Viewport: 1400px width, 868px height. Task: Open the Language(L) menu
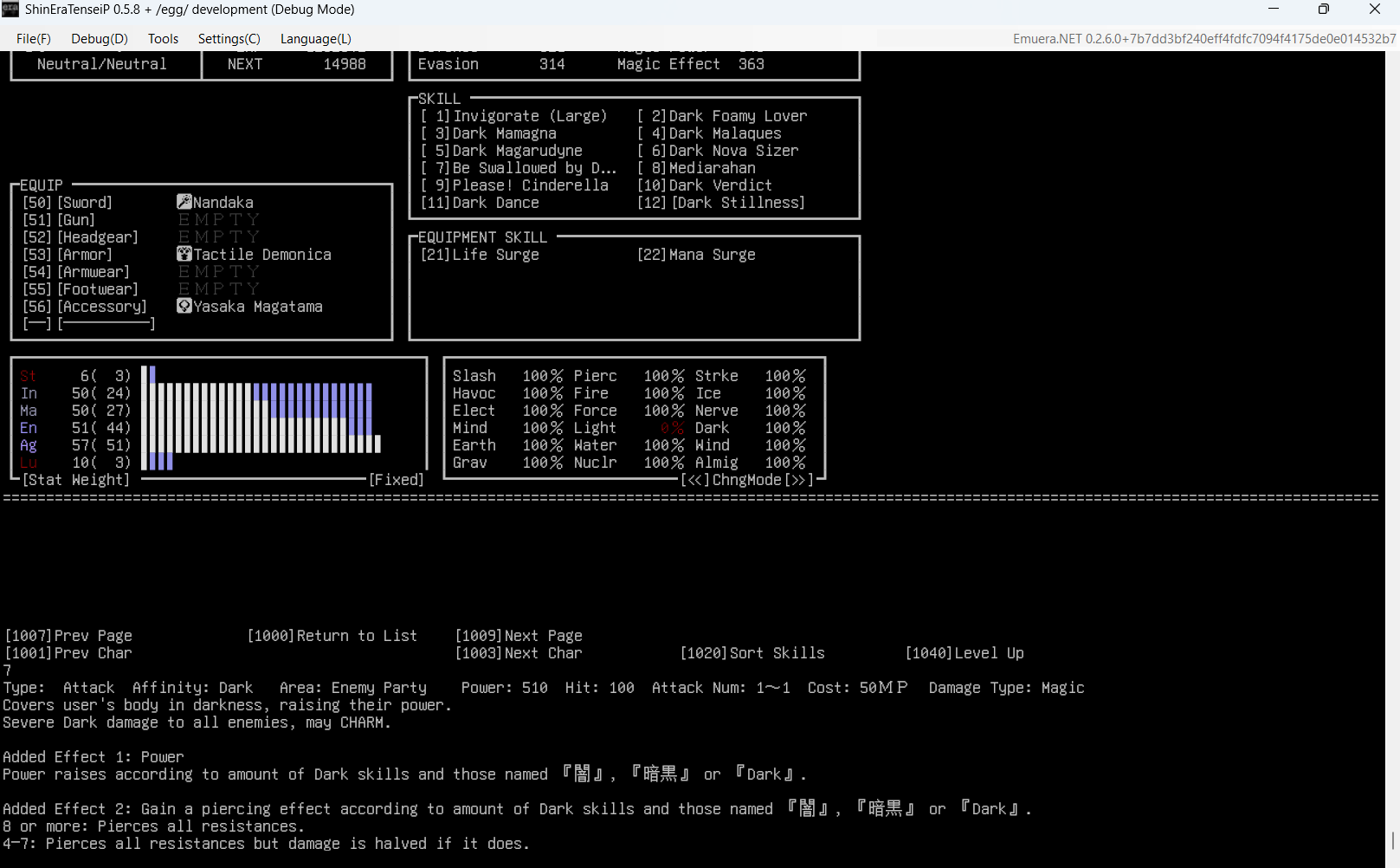pyautogui.click(x=316, y=39)
